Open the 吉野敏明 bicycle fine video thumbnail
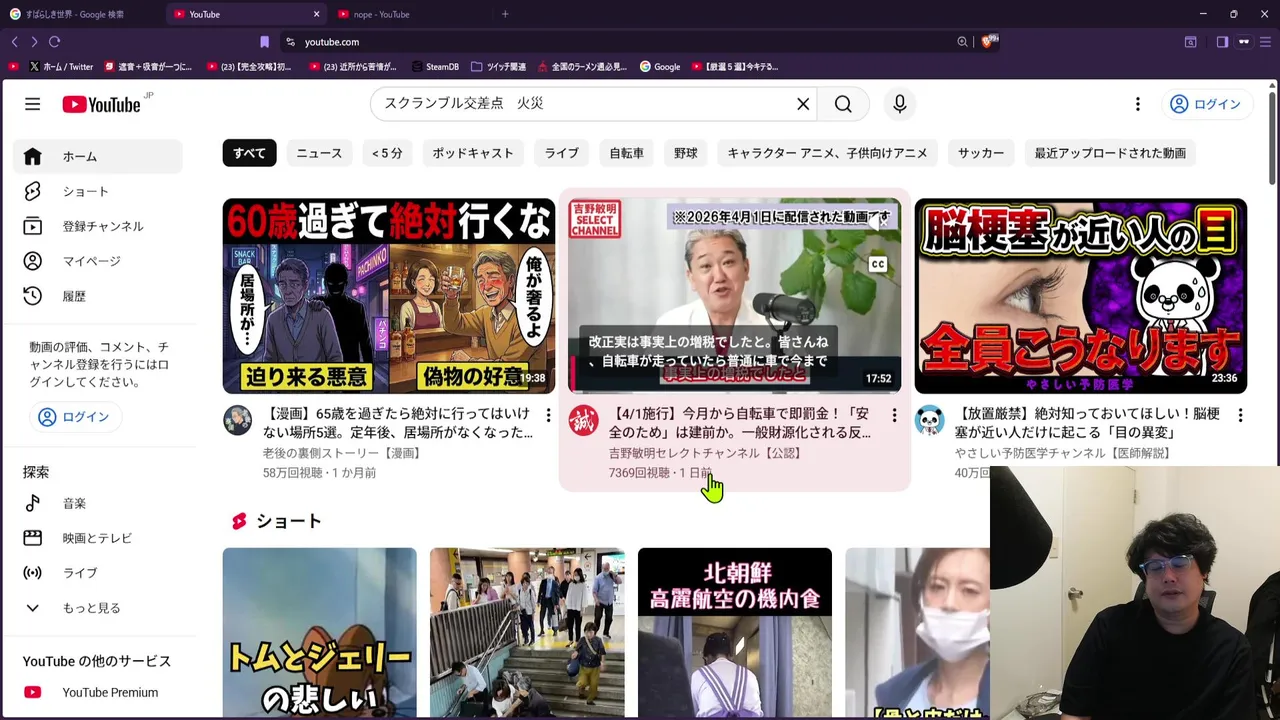The width and height of the screenshot is (1280, 720). 735,295
